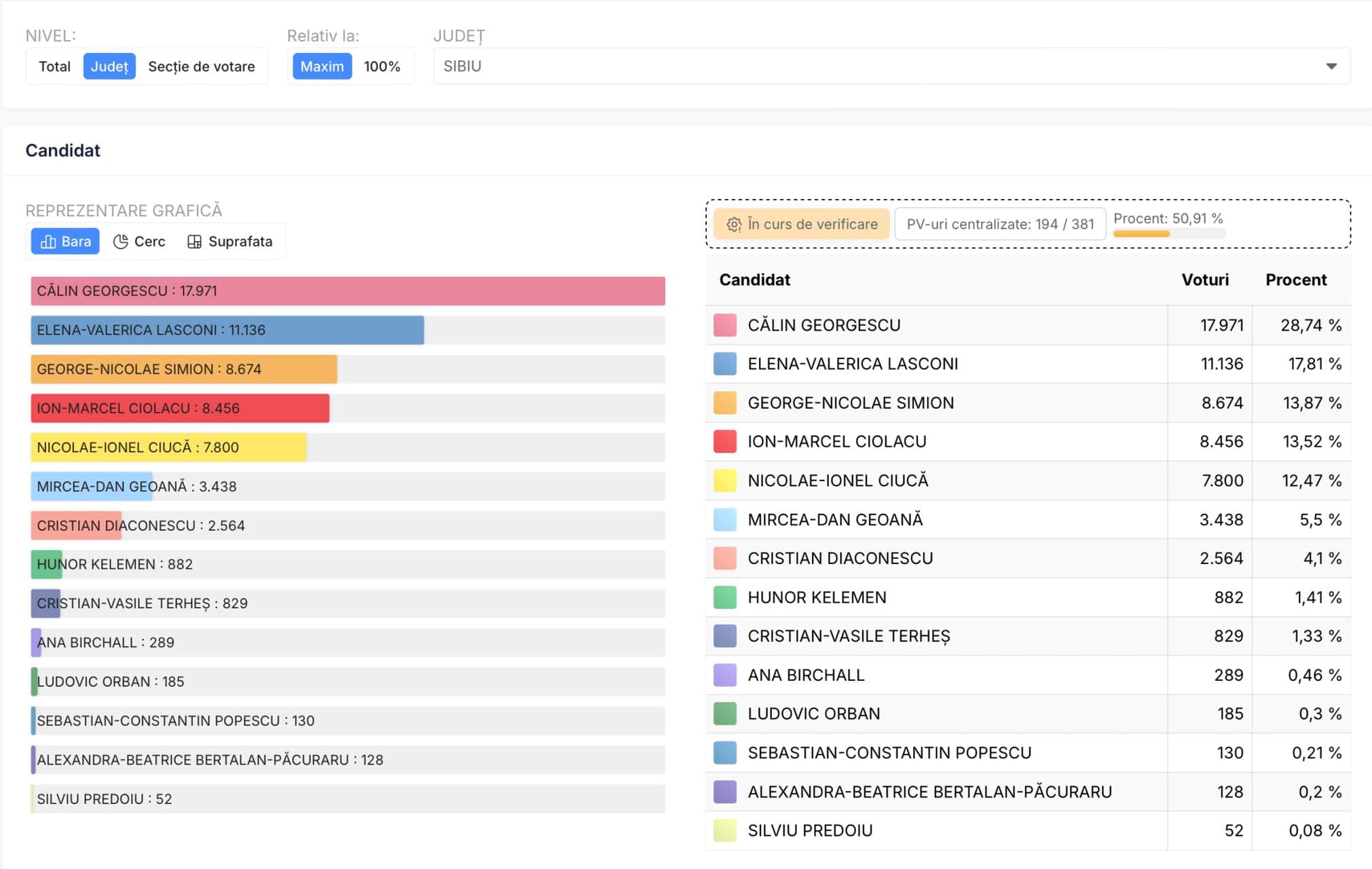Screen dimensions: 1372x869
Task: Click the Nicolae-Ionel Ciucă yellow swatch
Action: coord(725,481)
